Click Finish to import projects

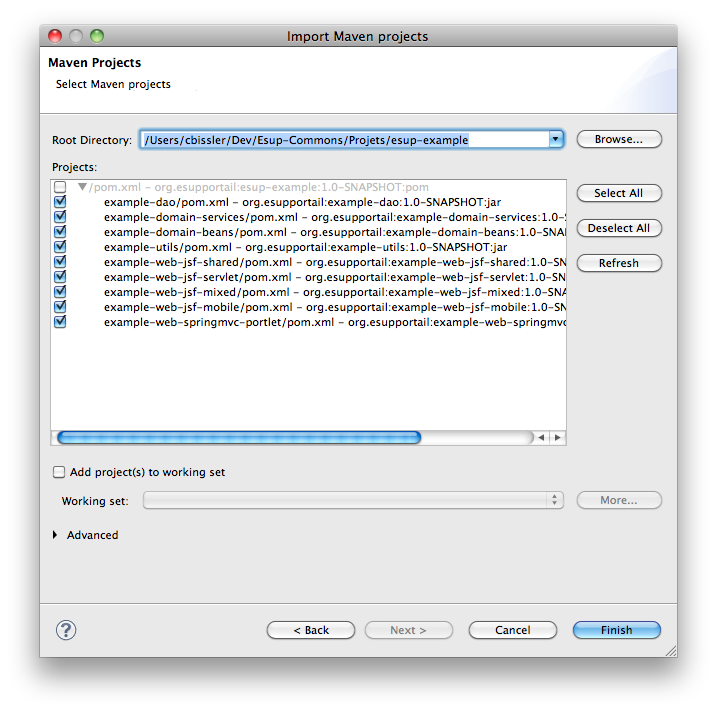pos(616,630)
